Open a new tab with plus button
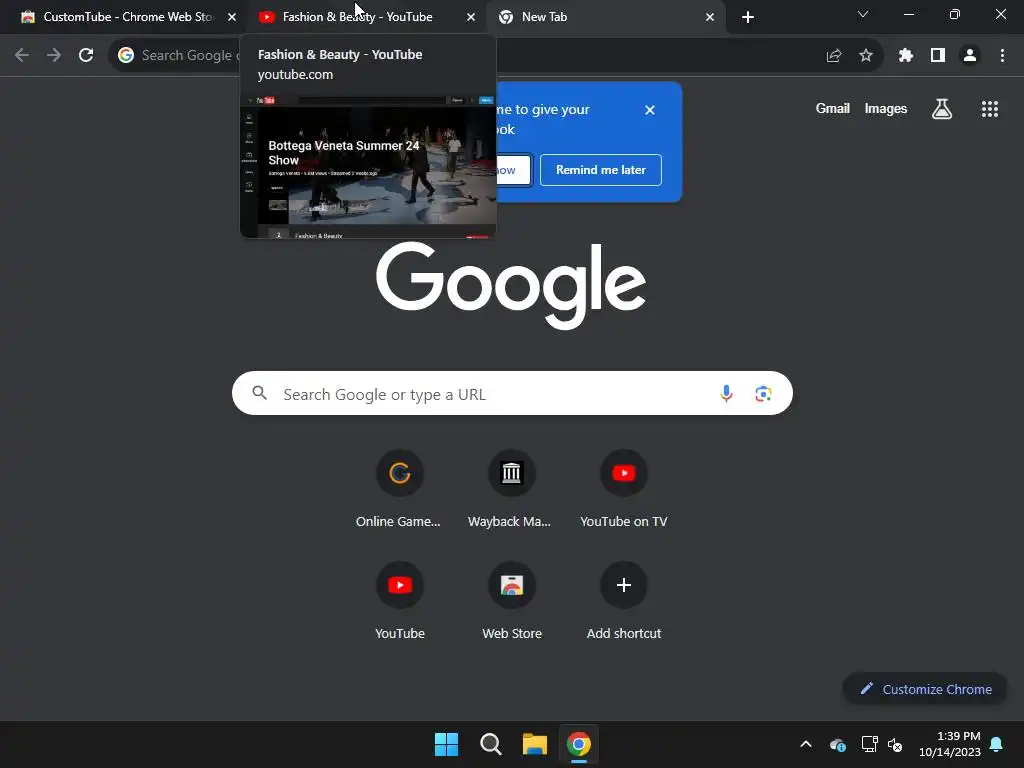This screenshot has width=1024, height=768. tap(748, 18)
